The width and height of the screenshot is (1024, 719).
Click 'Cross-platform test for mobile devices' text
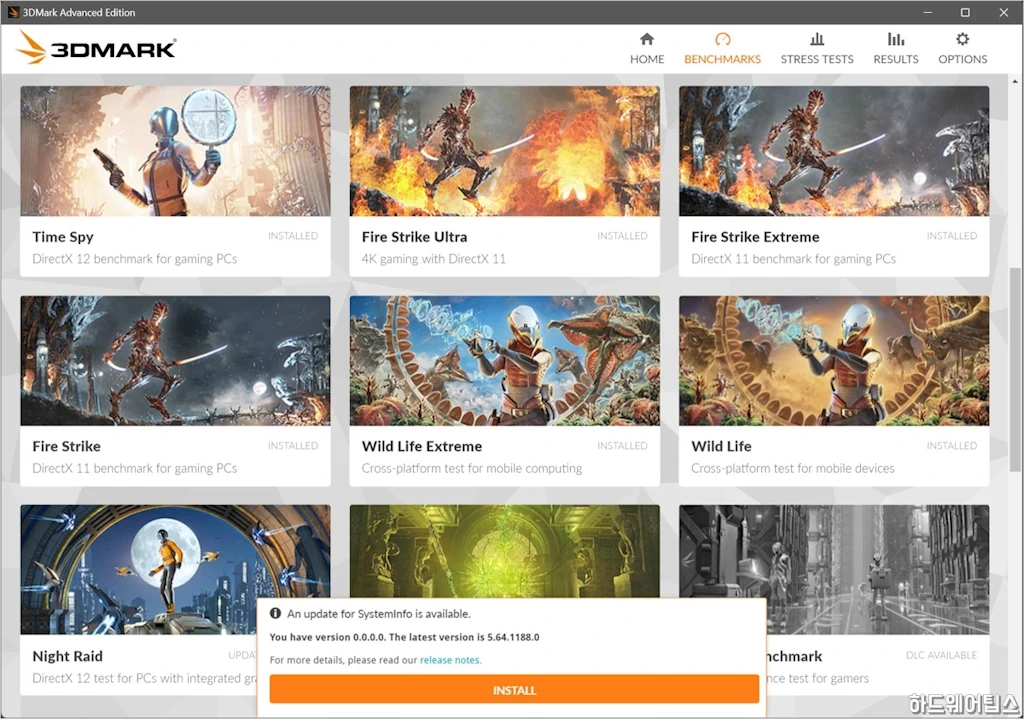click(793, 468)
